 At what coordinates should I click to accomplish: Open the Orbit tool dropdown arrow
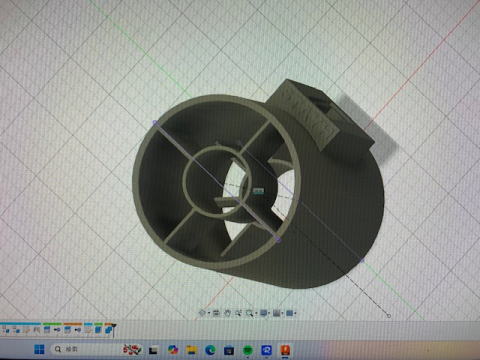209,313
